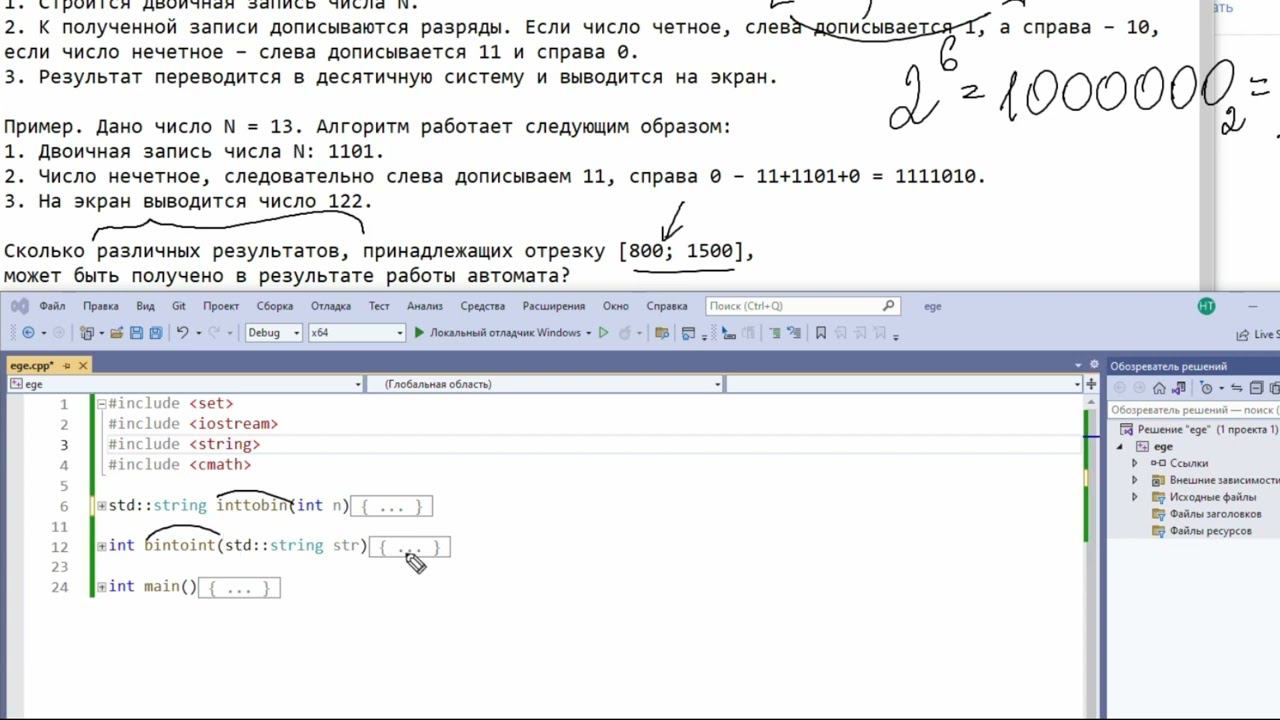Open the Отладка menu
Viewport: 1280px width, 720px height.
(331, 306)
